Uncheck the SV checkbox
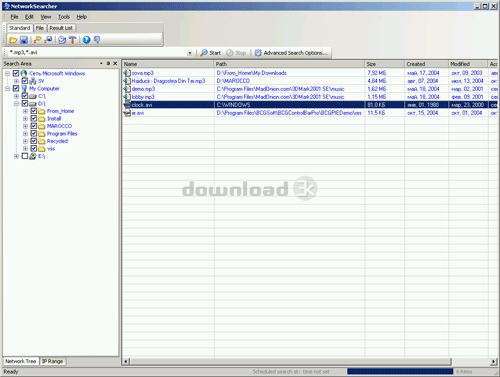 [x=25, y=81]
